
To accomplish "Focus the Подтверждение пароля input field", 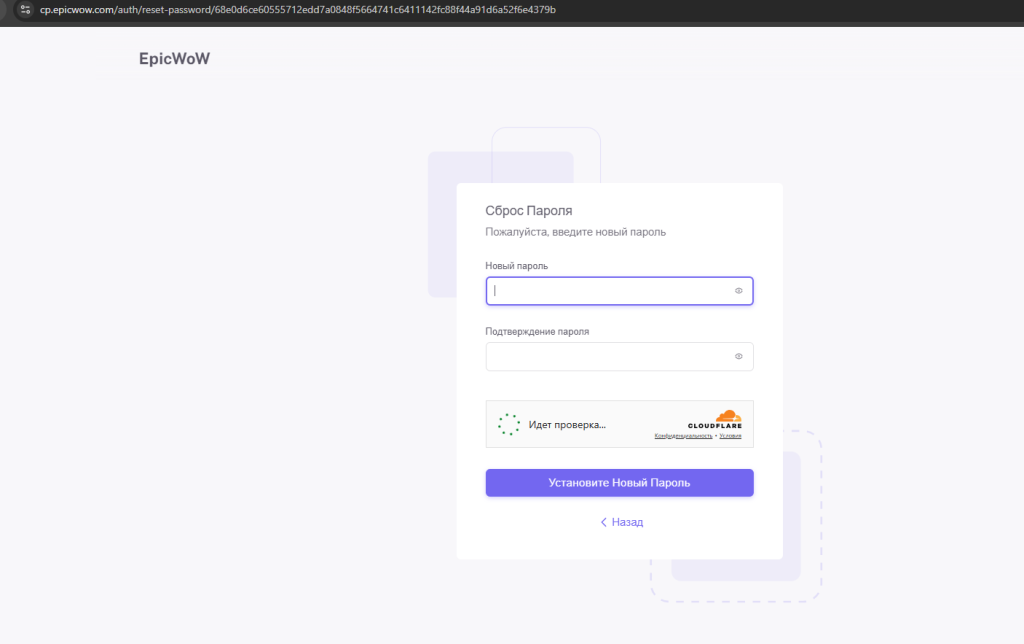I will tap(610, 356).
